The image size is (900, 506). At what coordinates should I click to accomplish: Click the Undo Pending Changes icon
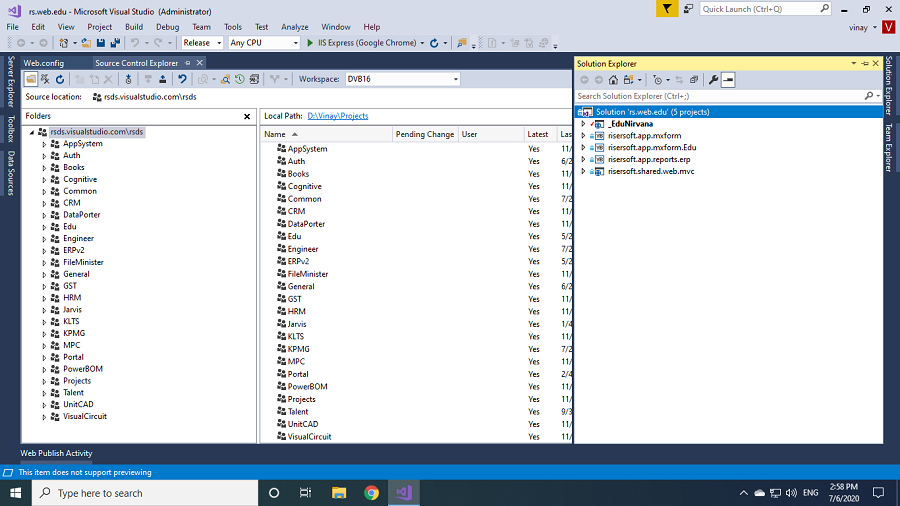click(x=182, y=79)
